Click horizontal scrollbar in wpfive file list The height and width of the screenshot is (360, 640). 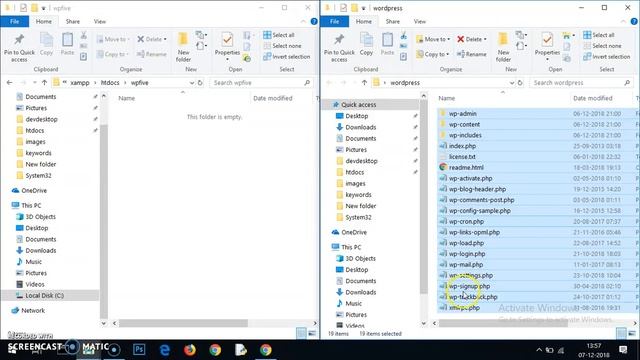click(x=183, y=323)
